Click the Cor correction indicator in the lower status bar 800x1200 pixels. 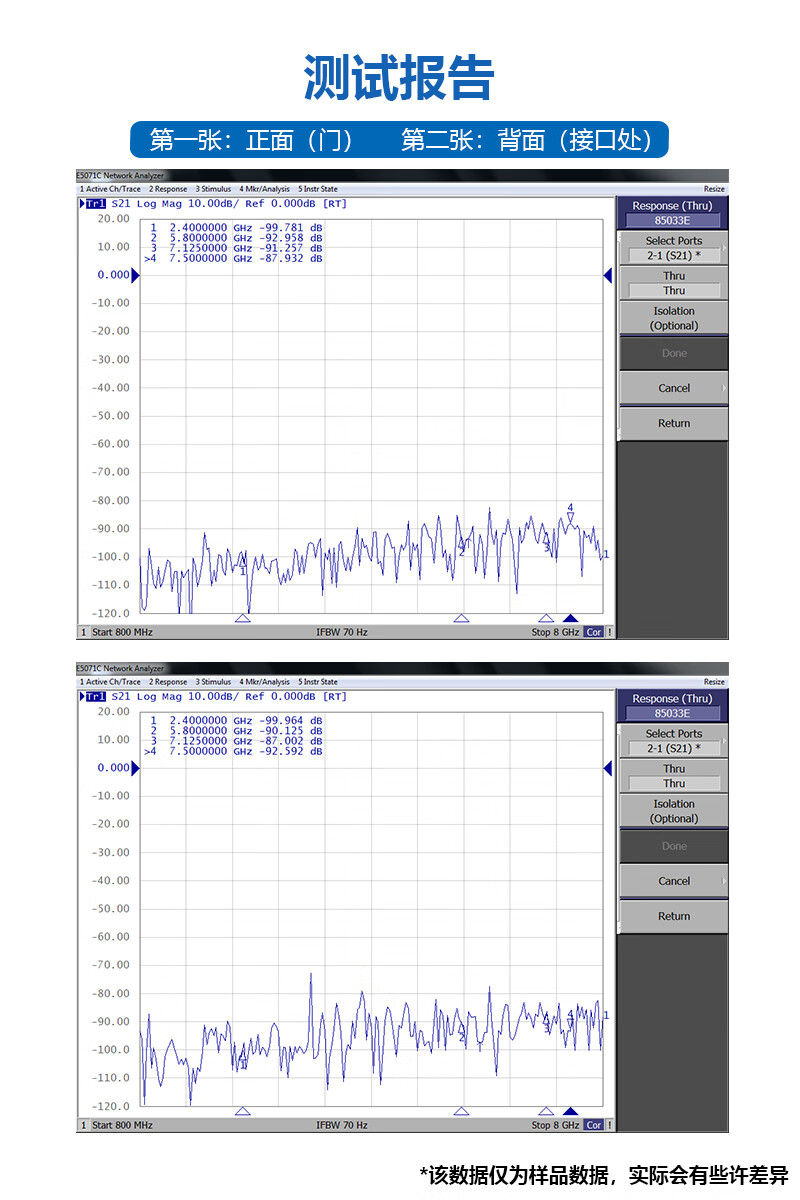(x=594, y=1125)
